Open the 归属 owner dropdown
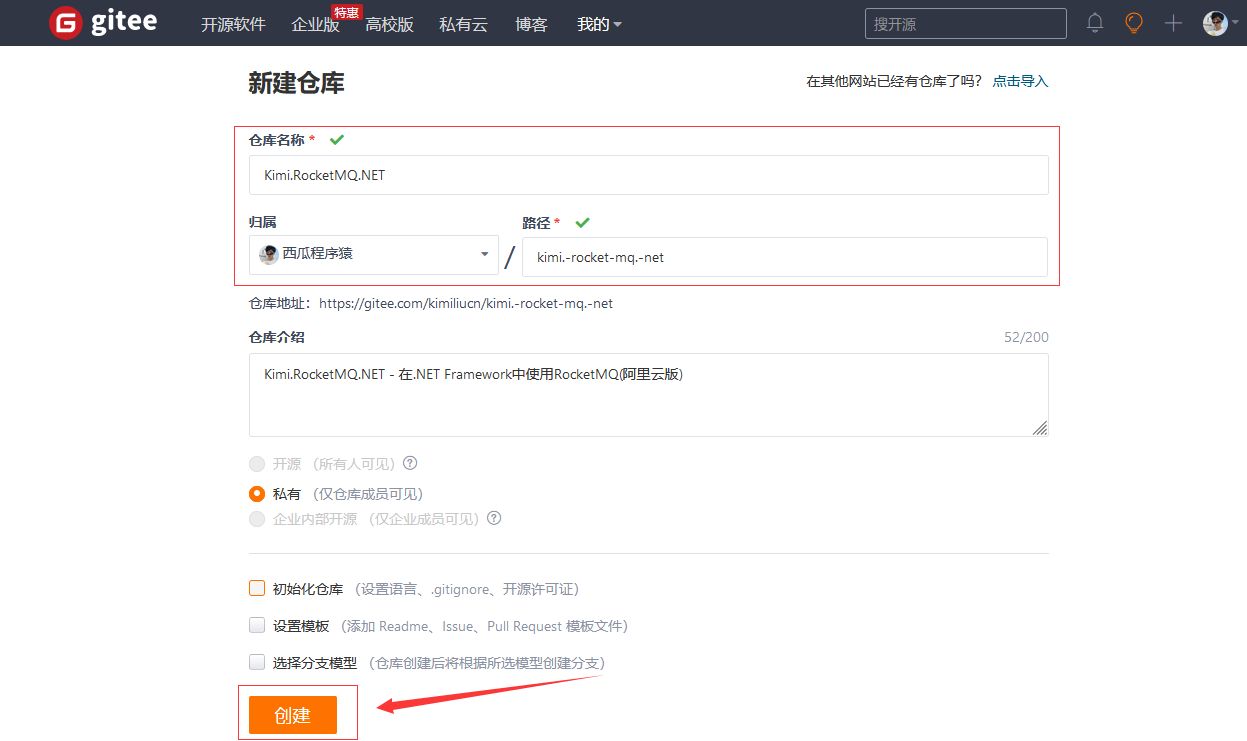The image size is (1247, 741). (x=373, y=255)
